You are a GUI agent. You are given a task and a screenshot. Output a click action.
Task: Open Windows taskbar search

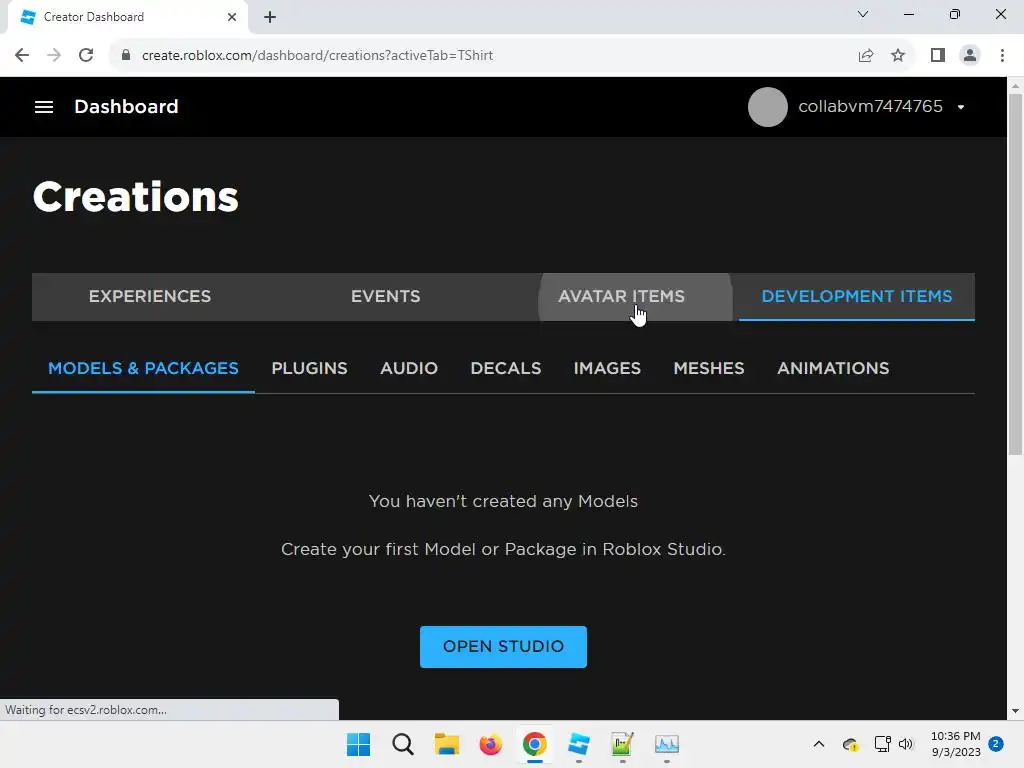tap(403, 744)
